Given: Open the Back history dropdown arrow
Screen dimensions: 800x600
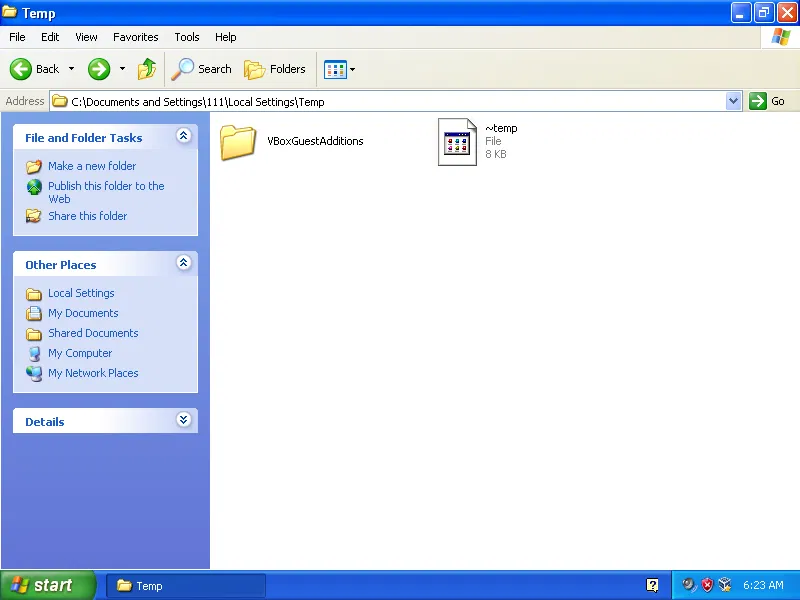Looking at the screenshot, I should pyautogui.click(x=71, y=69).
